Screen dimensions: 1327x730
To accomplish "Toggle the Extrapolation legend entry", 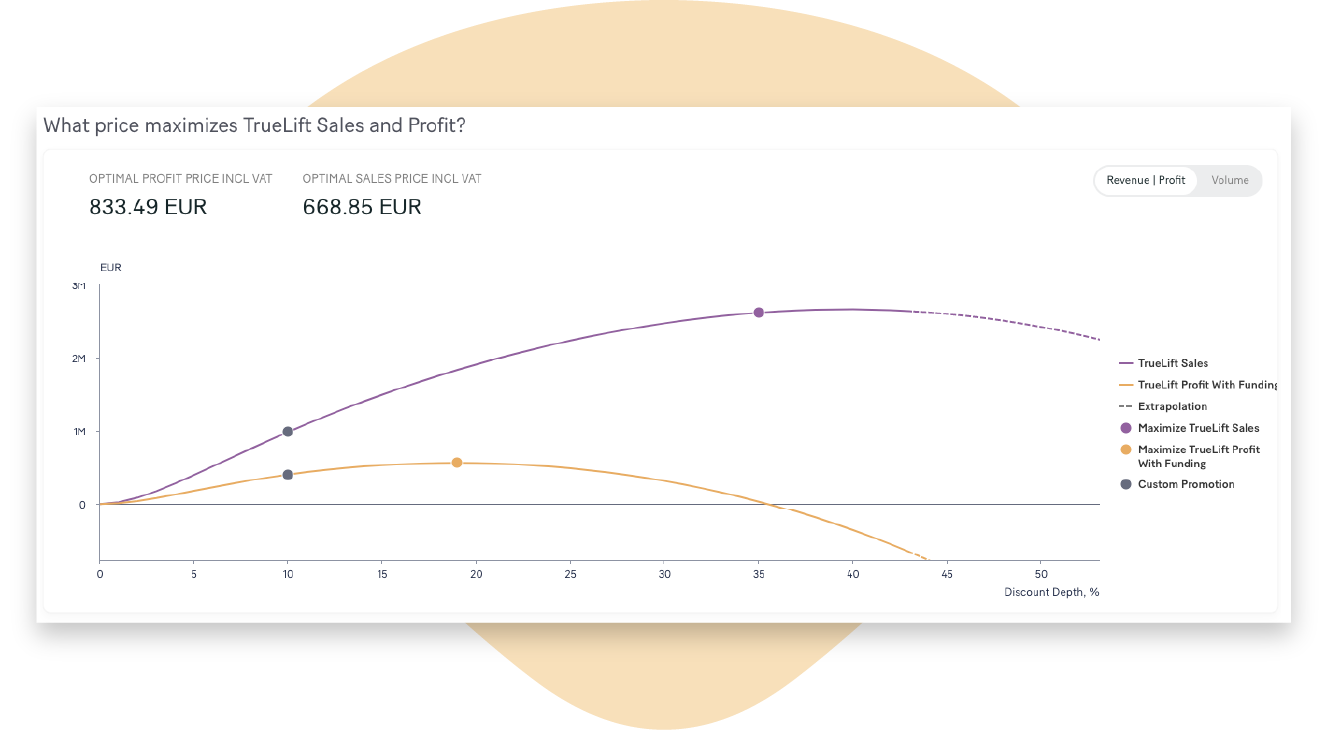I will tap(1172, 407).
